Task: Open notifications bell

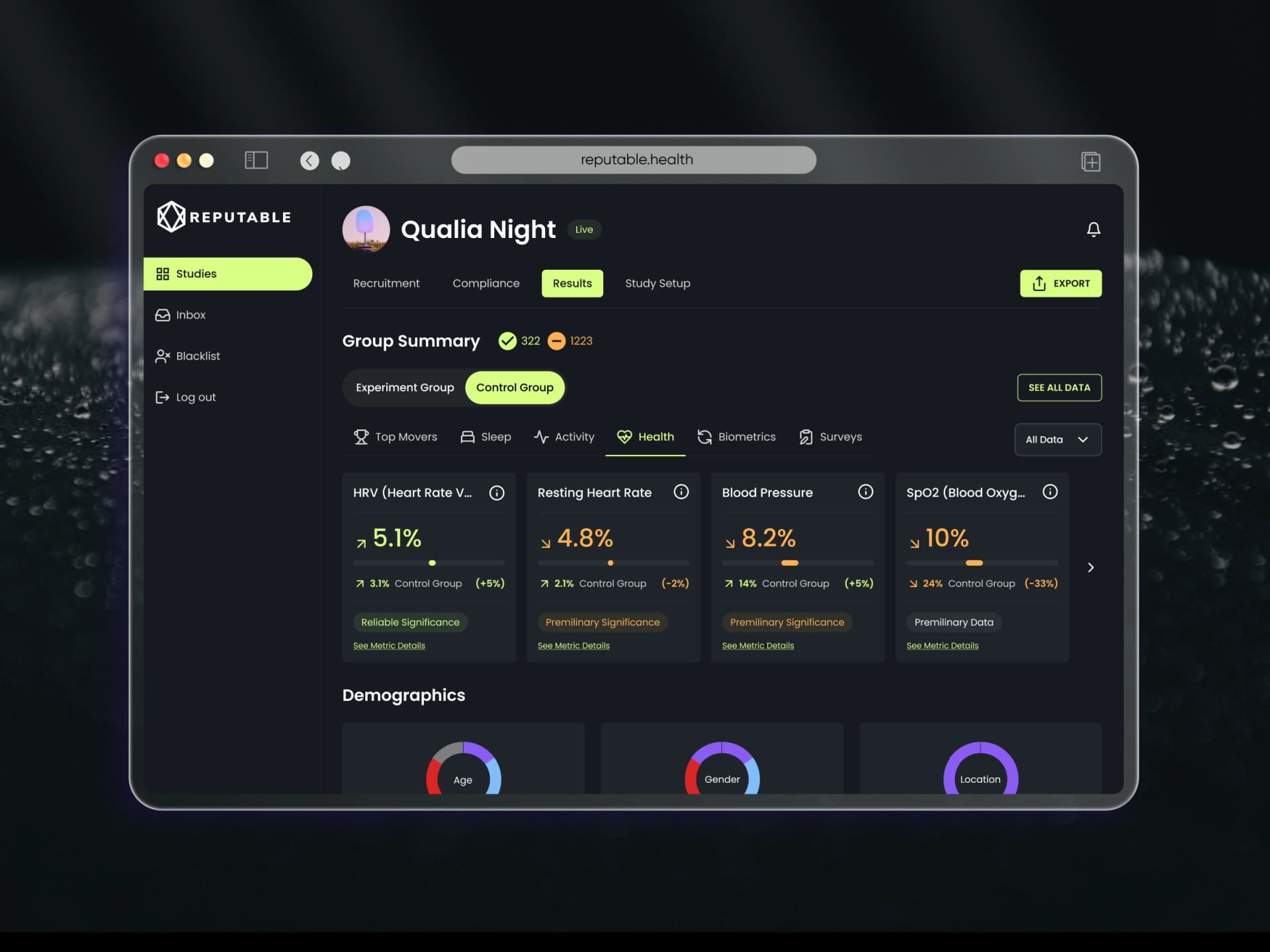Action: coord(1093,229)
